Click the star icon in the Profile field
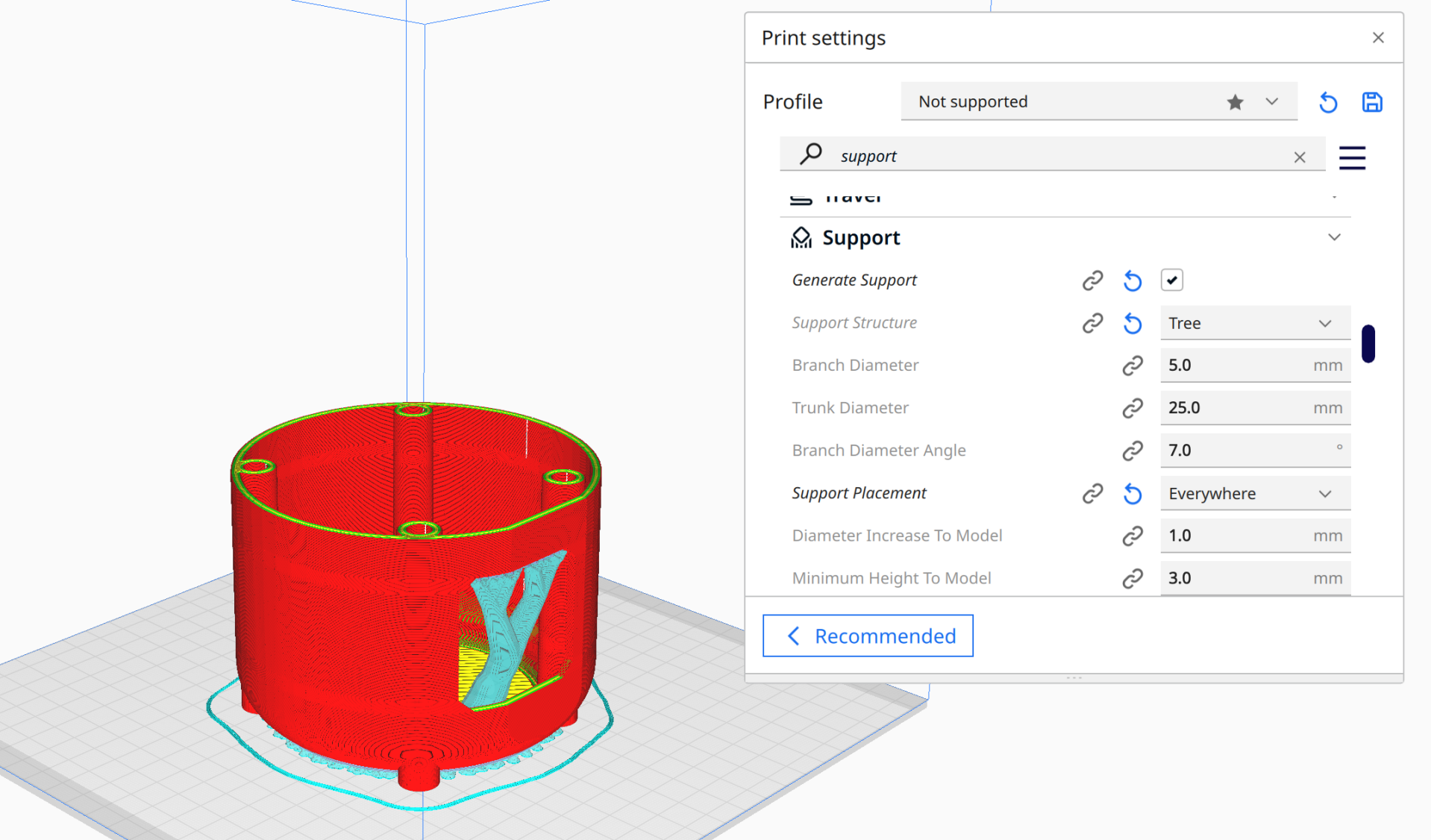 pos(1235,102)
